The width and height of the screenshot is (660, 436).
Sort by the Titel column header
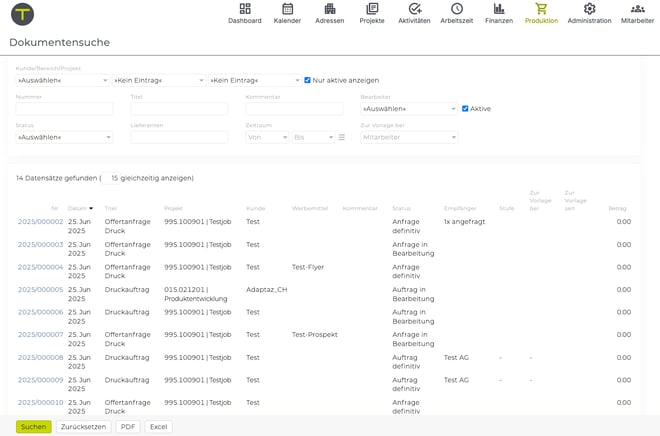point(111,208)
